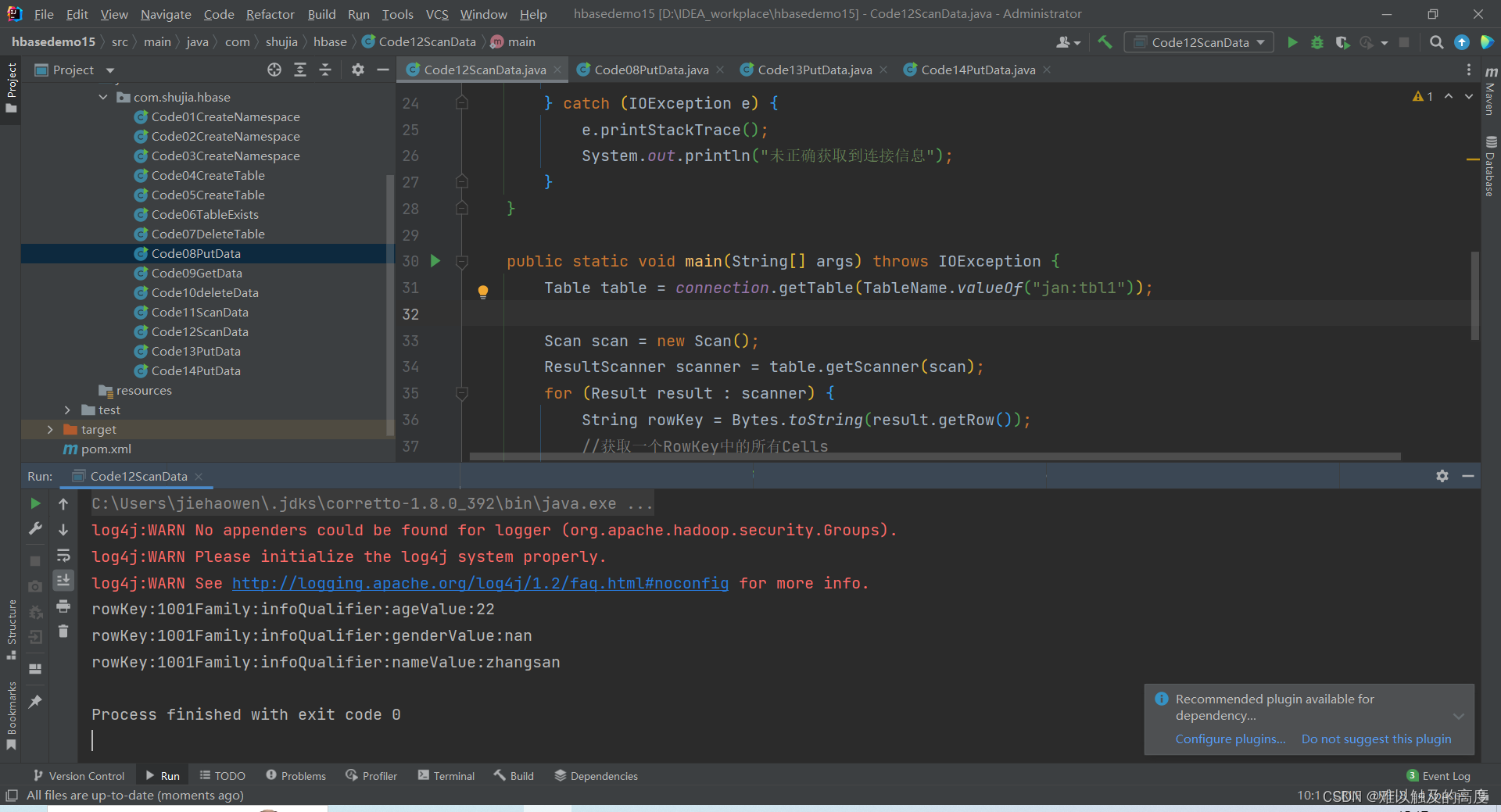Fold the main method at line 30
This screenshot has width=1501, height=812.
click(462, 262)
